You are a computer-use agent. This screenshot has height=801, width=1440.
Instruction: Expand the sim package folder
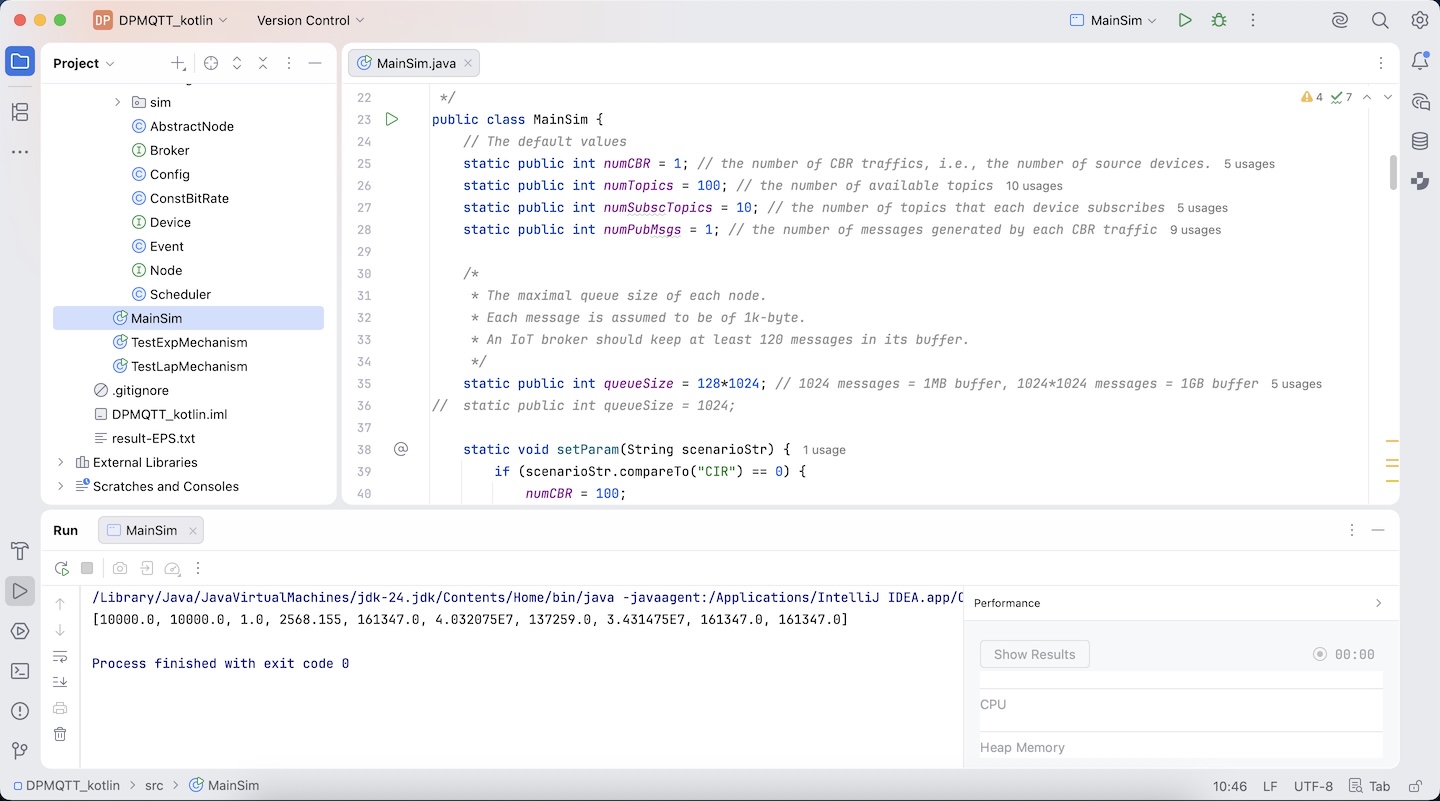click(x=117, y=102)
